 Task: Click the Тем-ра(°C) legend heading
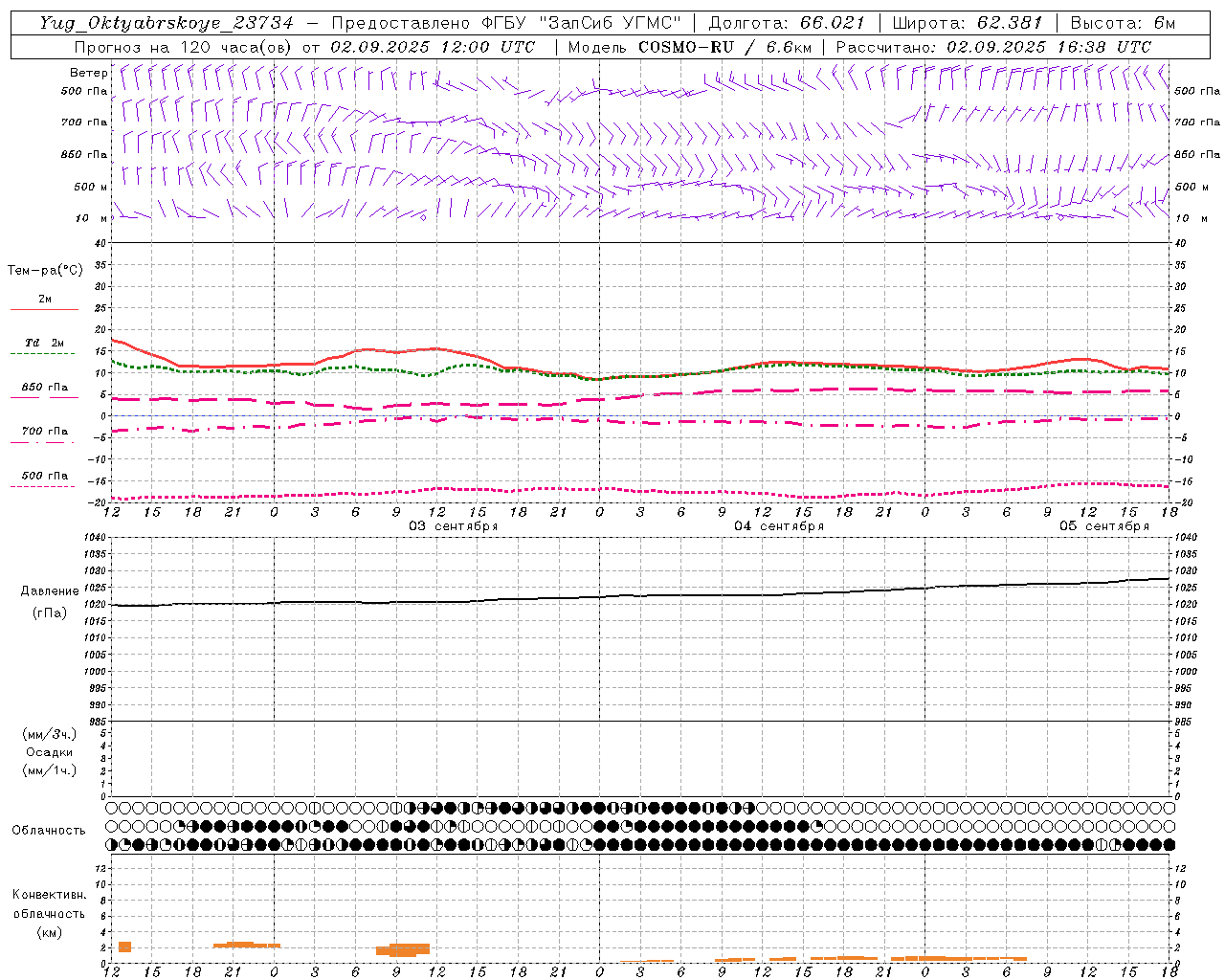(x=45, y=271)
